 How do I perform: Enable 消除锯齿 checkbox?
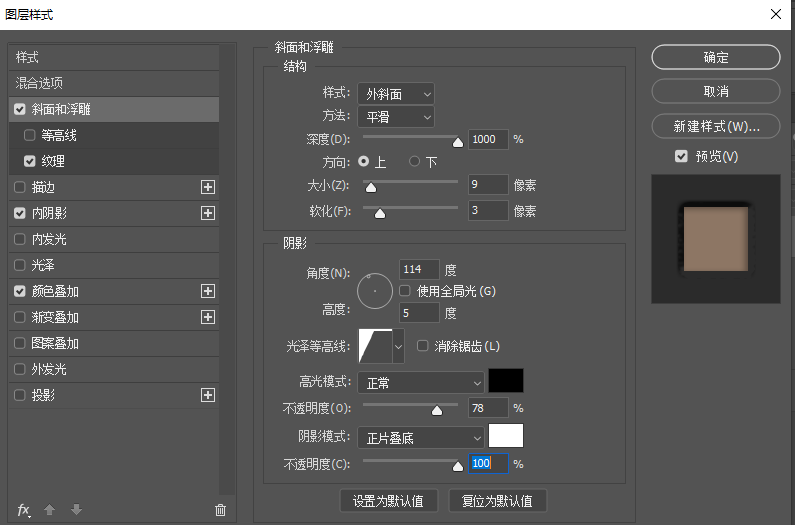pos(422,346)
